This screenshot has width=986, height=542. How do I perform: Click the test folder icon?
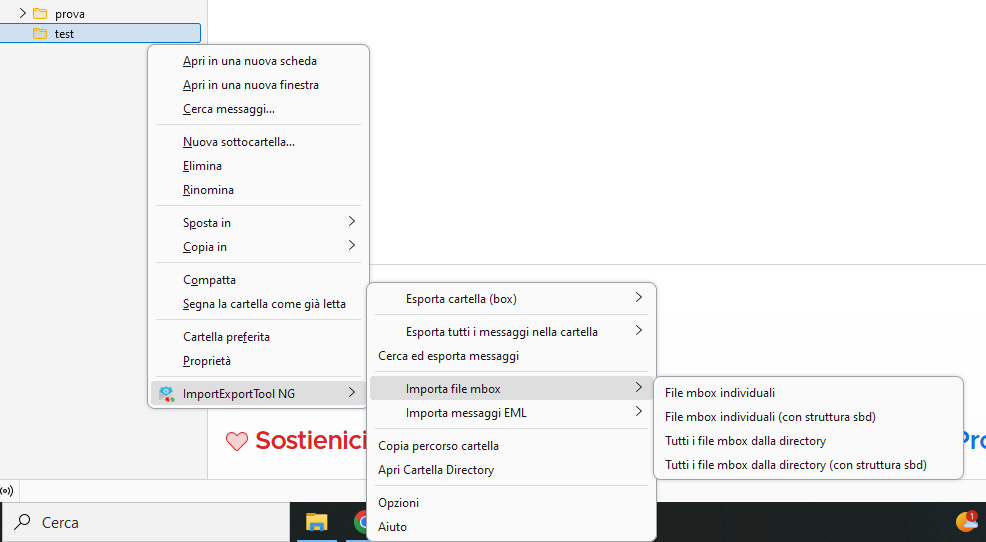40,33
